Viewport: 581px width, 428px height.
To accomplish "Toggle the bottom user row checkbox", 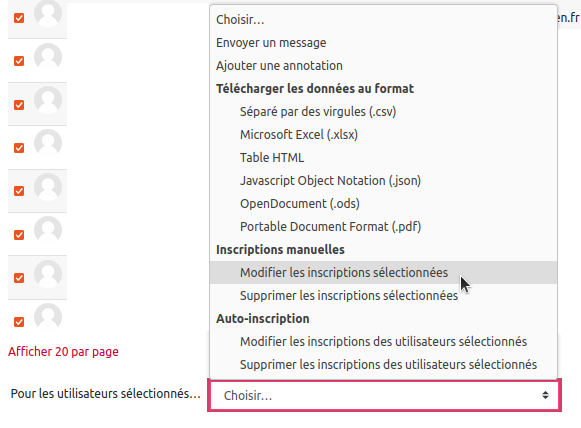I will [19, 322].
